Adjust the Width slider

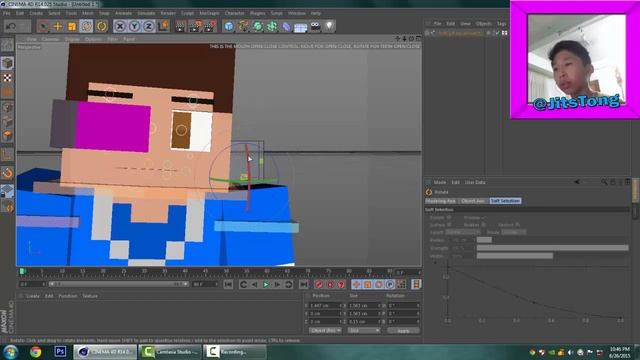(553, 256)
